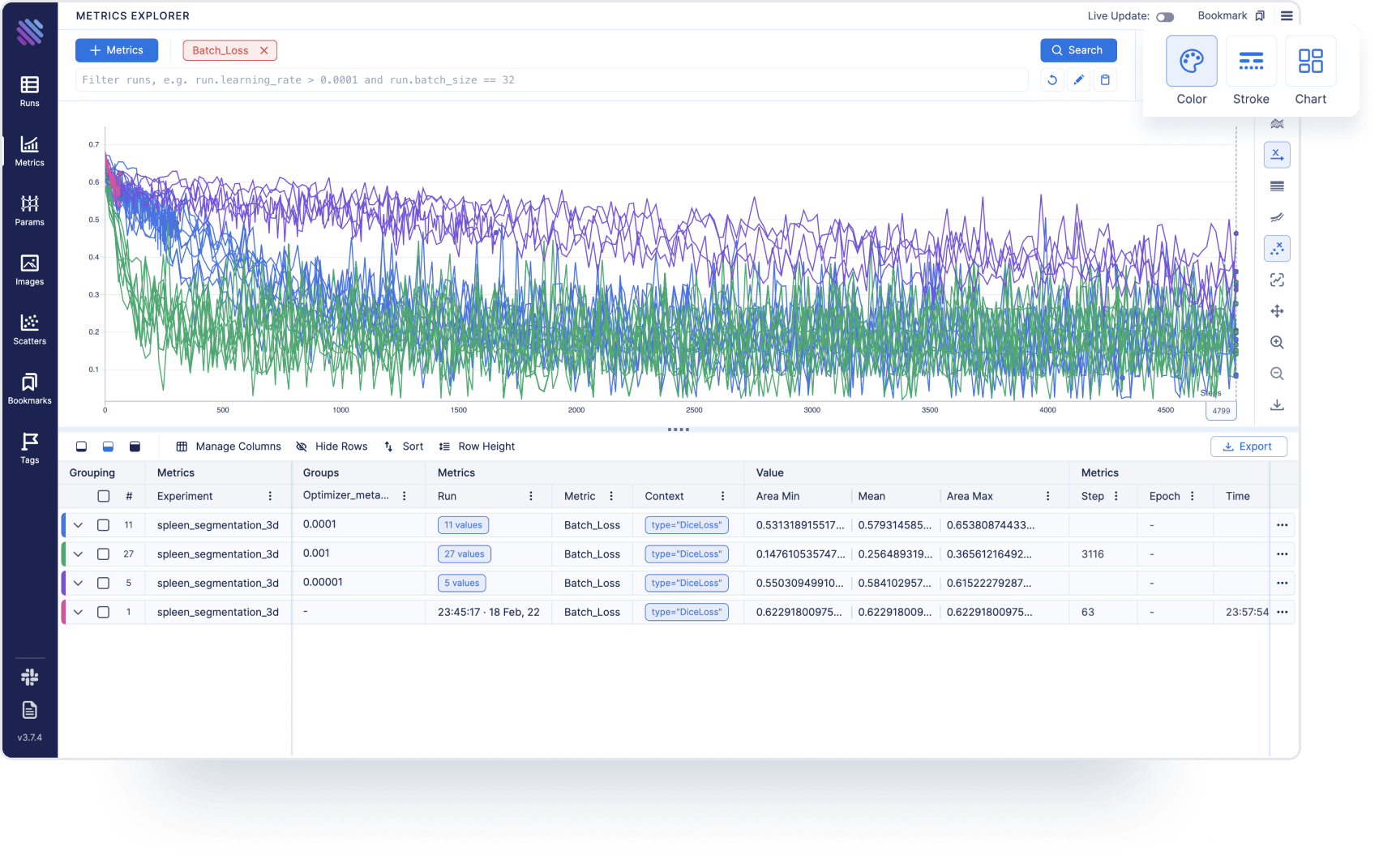Check the checkbox for group row 11
The image size is (1379, 868).
click(x=104, y=525)
